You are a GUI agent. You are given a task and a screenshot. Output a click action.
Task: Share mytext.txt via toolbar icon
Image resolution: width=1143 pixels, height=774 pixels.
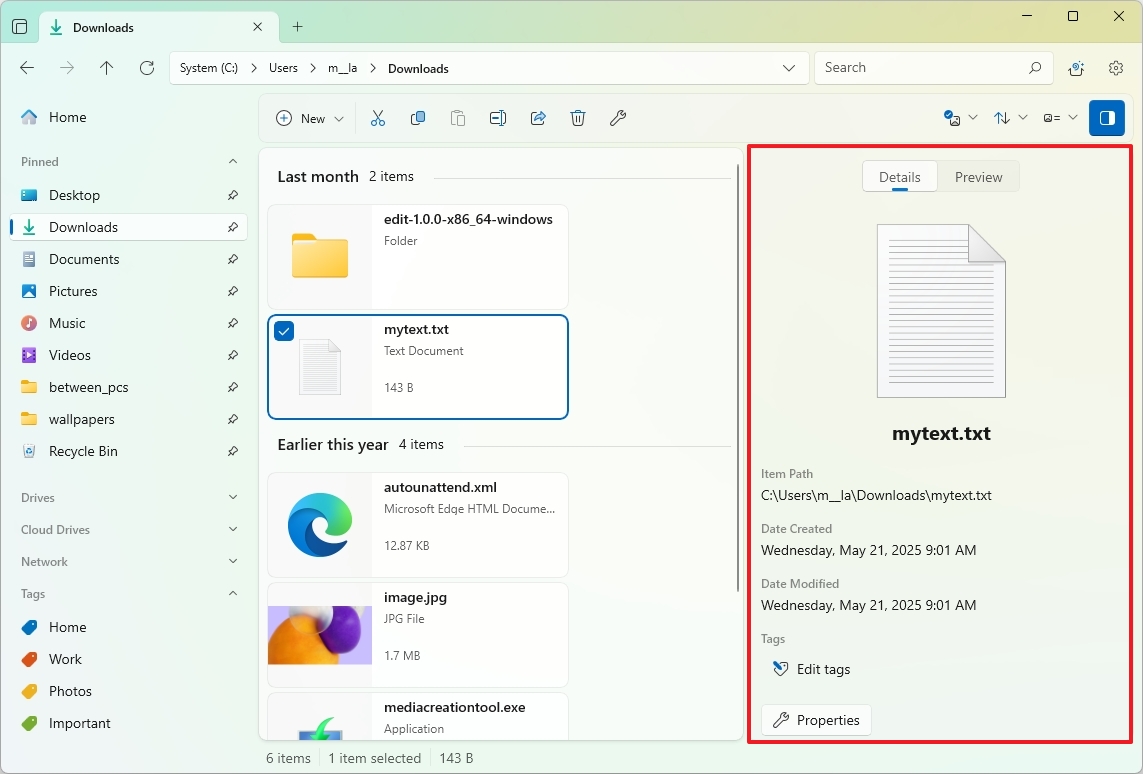pyautogui.click(x=538, y=117)
